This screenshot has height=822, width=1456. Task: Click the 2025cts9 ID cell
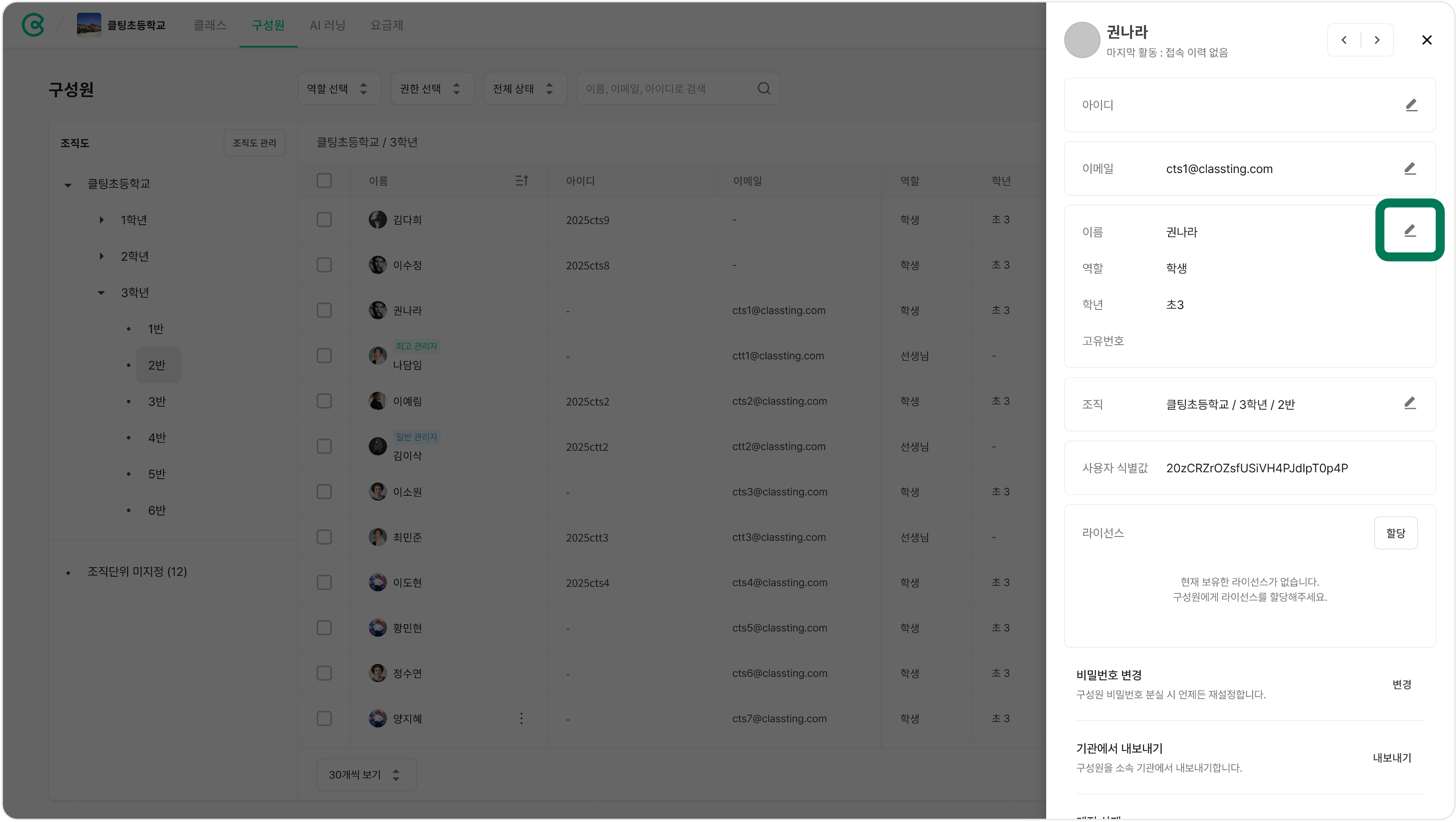(x=587, y=220)
